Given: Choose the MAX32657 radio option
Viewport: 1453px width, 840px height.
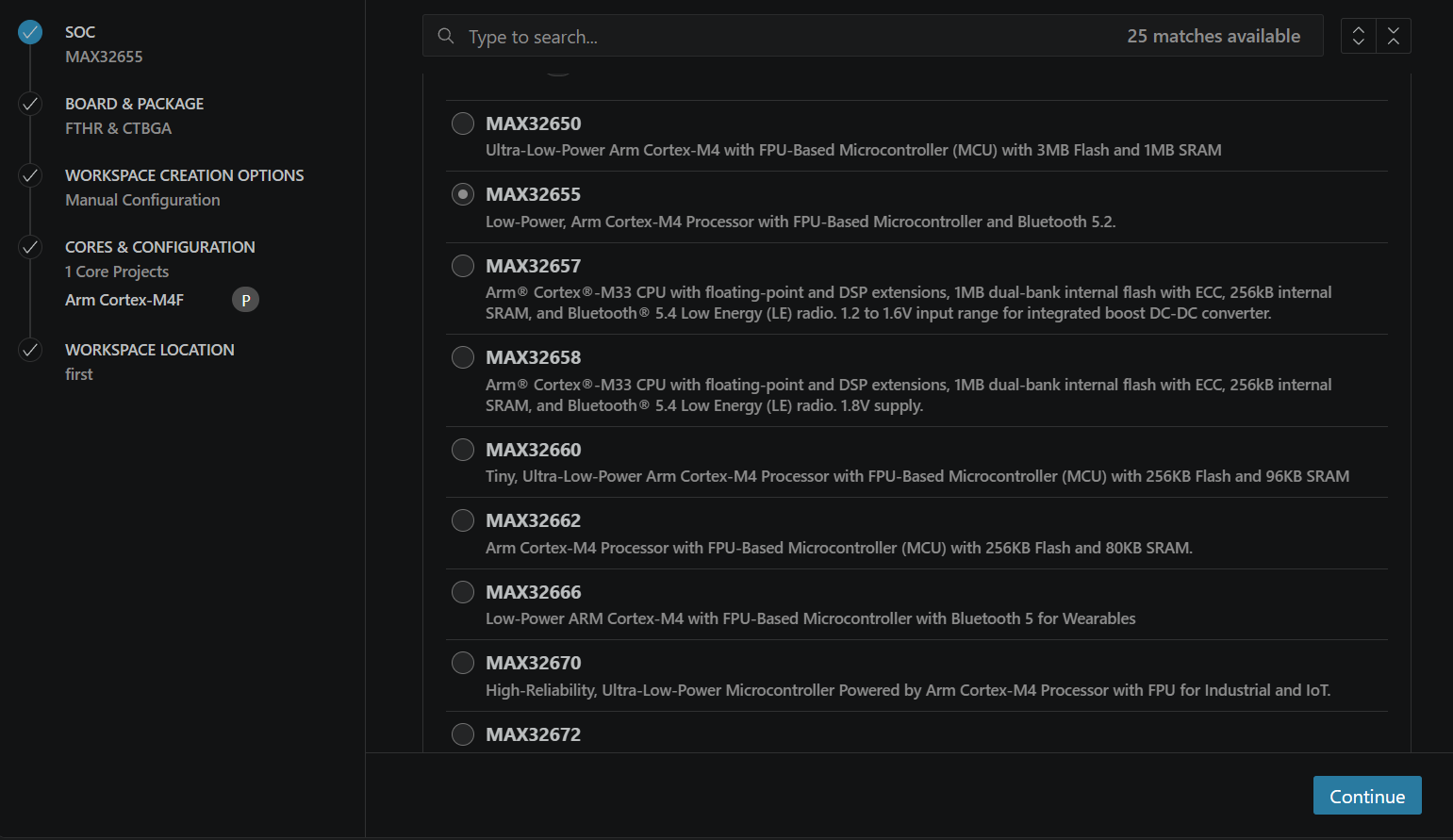Looking at the screenshot, I should (x=463, y=266).
